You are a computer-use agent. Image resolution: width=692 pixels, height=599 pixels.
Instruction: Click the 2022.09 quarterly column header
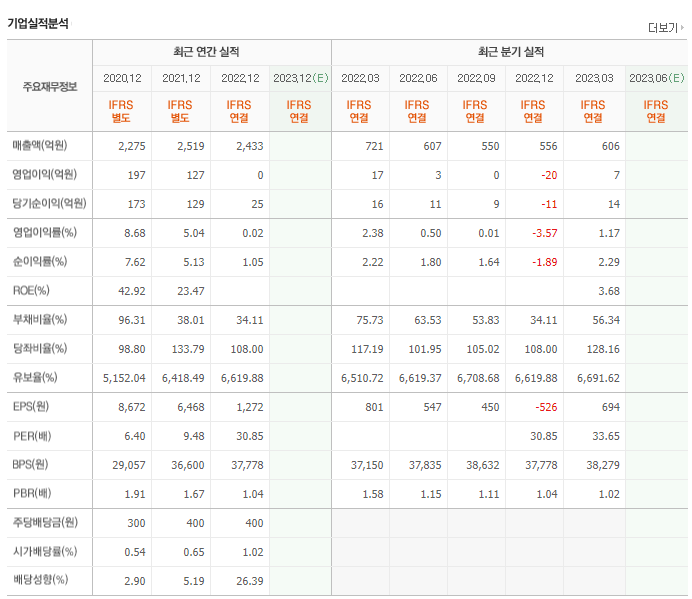[476, 78]
